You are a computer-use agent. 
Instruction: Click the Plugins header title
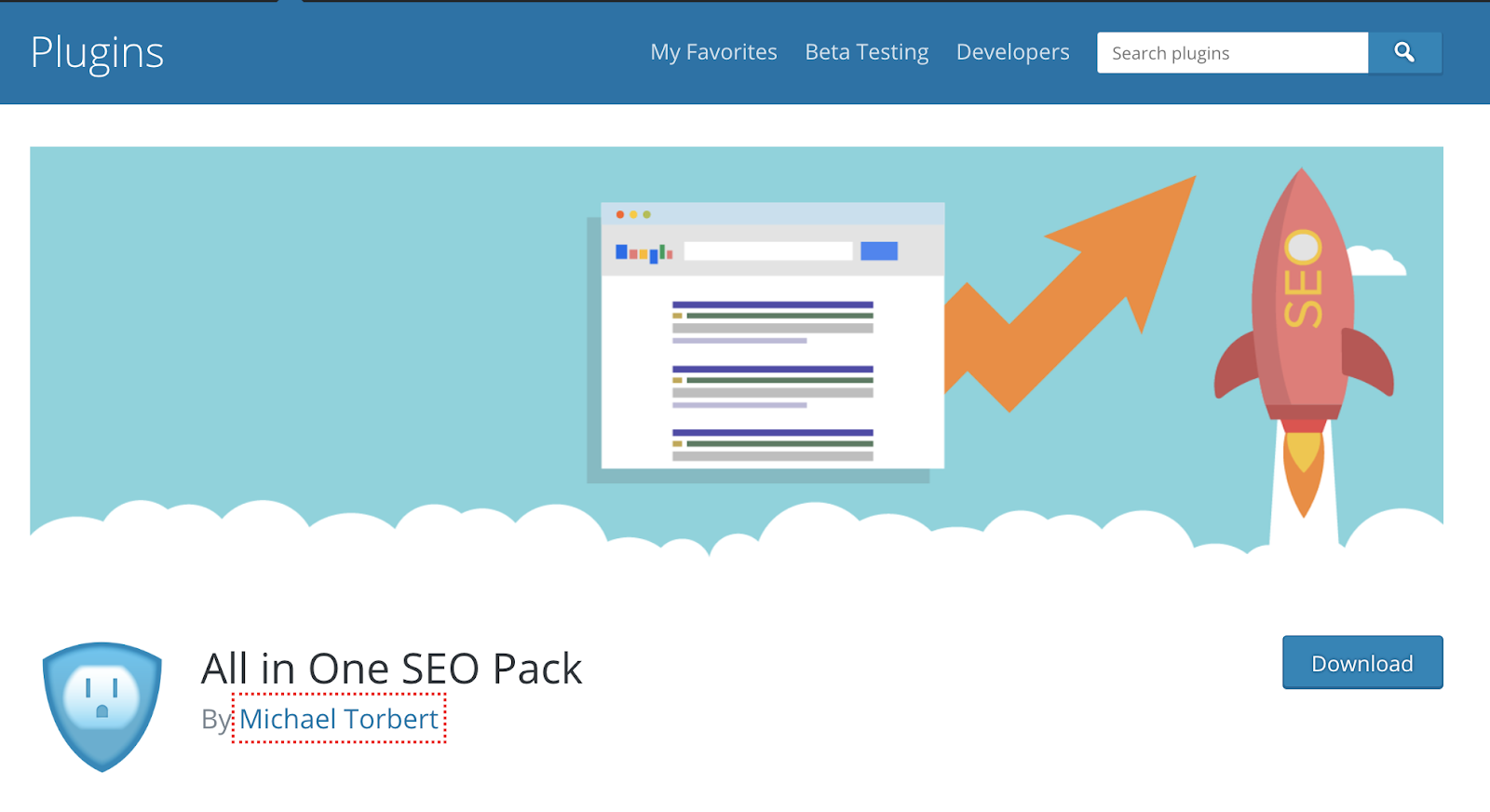97,52
